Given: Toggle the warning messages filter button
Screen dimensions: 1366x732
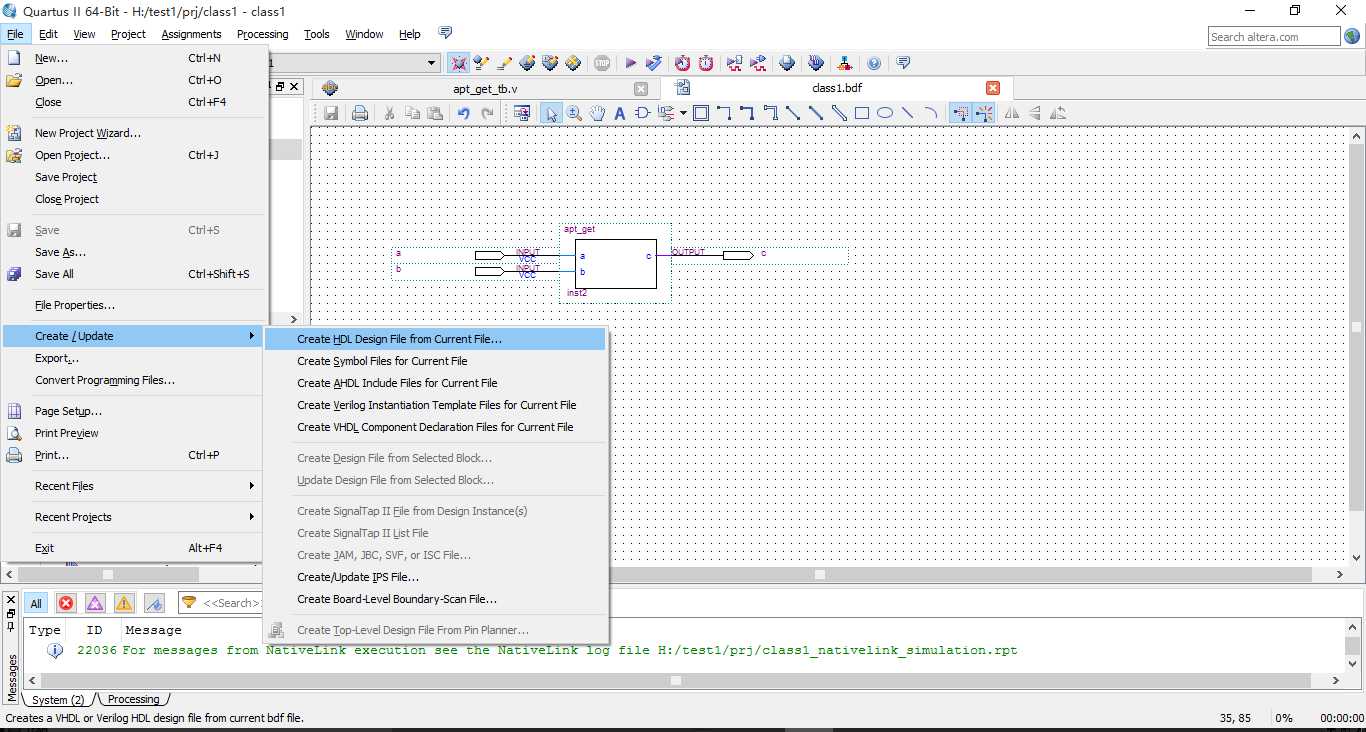Looking at the screenshot, I should coord(124,603).
